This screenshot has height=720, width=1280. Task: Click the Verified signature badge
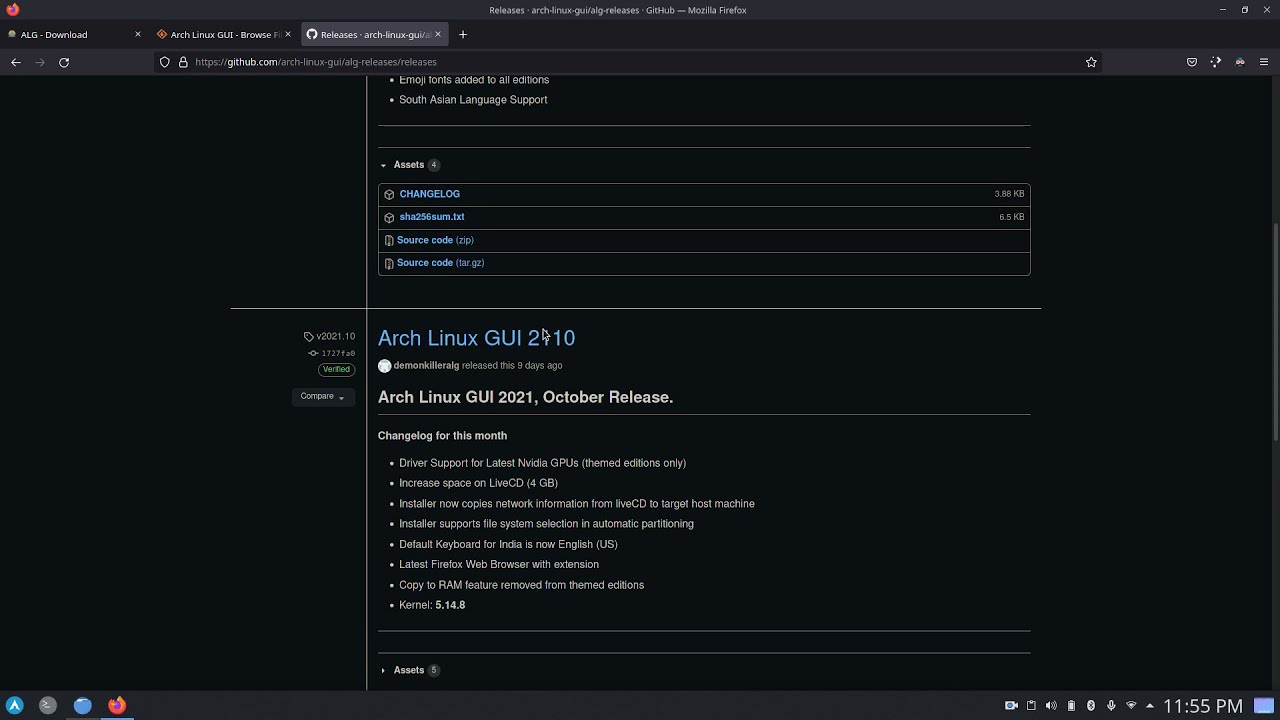tap(336, 370)
